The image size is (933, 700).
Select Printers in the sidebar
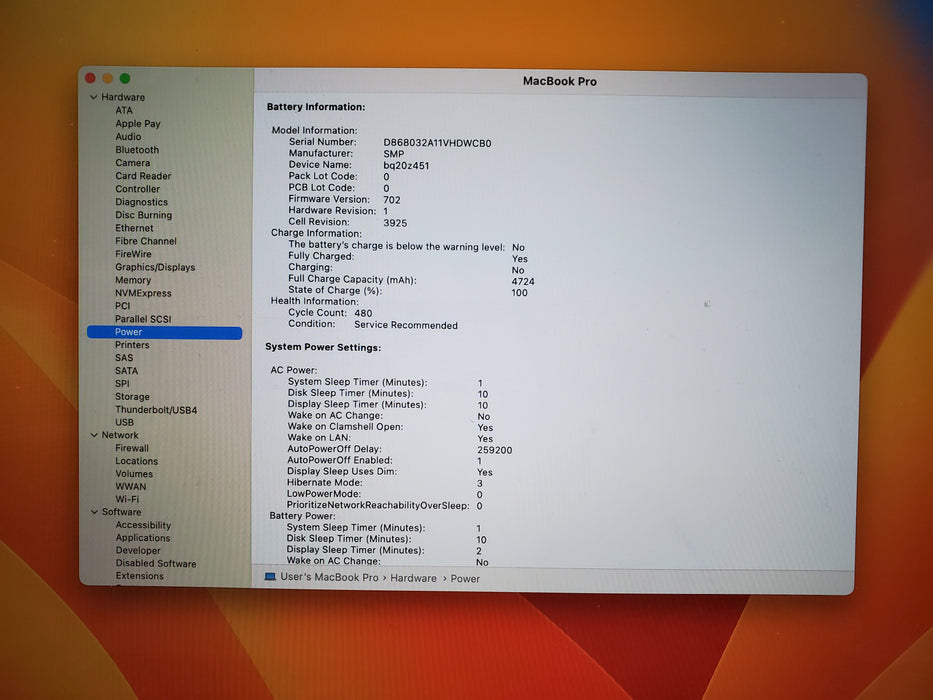[132, 345]
